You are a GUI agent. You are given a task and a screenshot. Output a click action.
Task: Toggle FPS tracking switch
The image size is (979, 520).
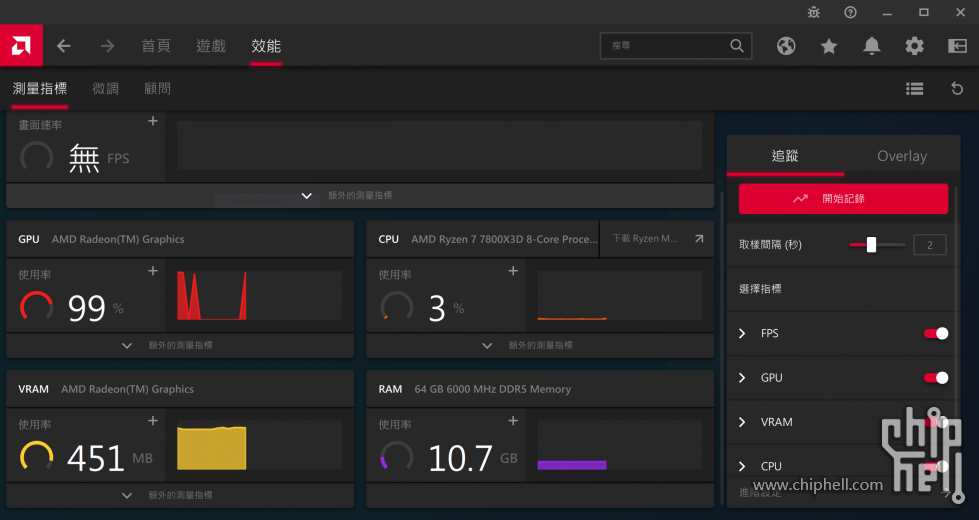936,333
